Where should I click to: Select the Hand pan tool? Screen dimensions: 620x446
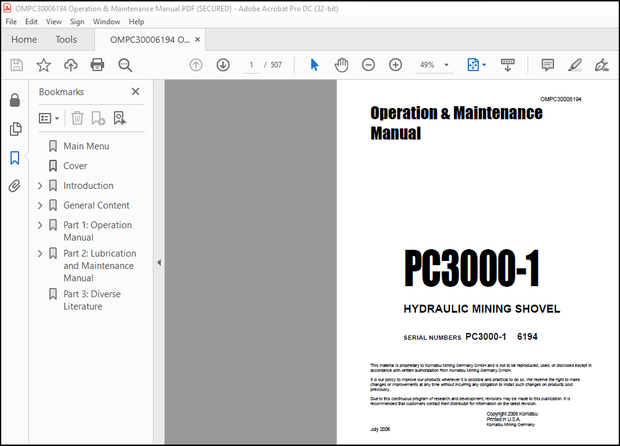(341, 65)
